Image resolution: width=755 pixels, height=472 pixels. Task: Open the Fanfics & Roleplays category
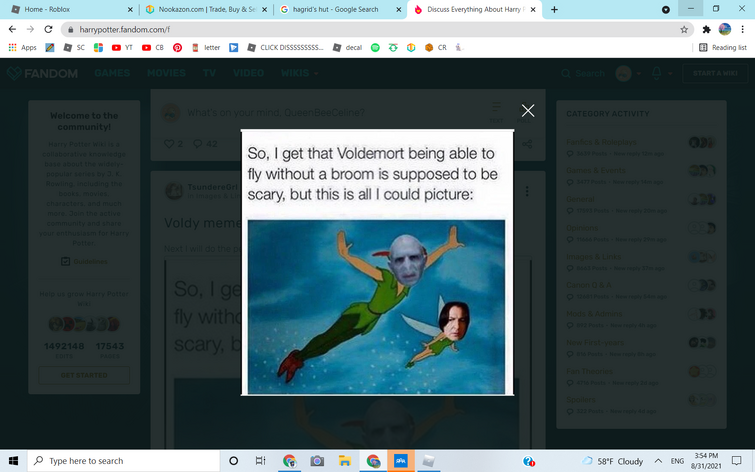601,142
